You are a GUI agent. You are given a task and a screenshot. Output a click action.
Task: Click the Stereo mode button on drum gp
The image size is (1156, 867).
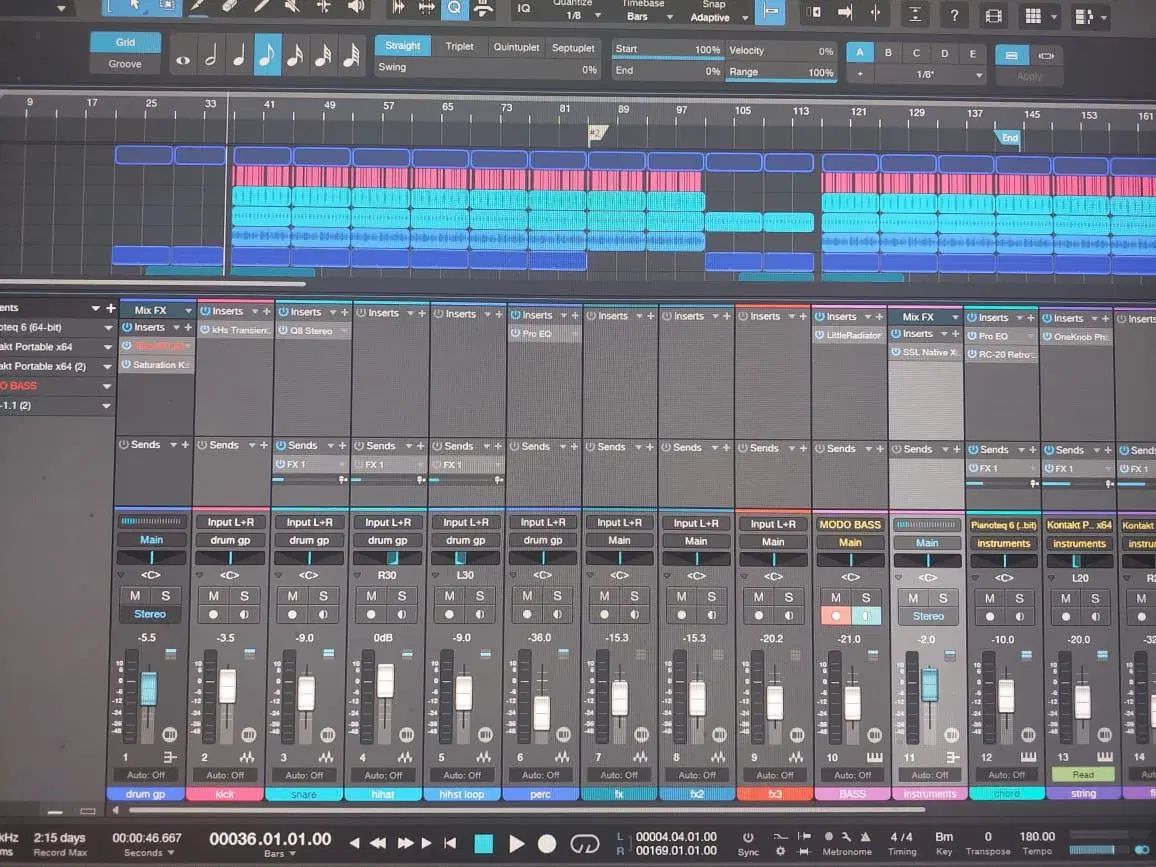150,613
